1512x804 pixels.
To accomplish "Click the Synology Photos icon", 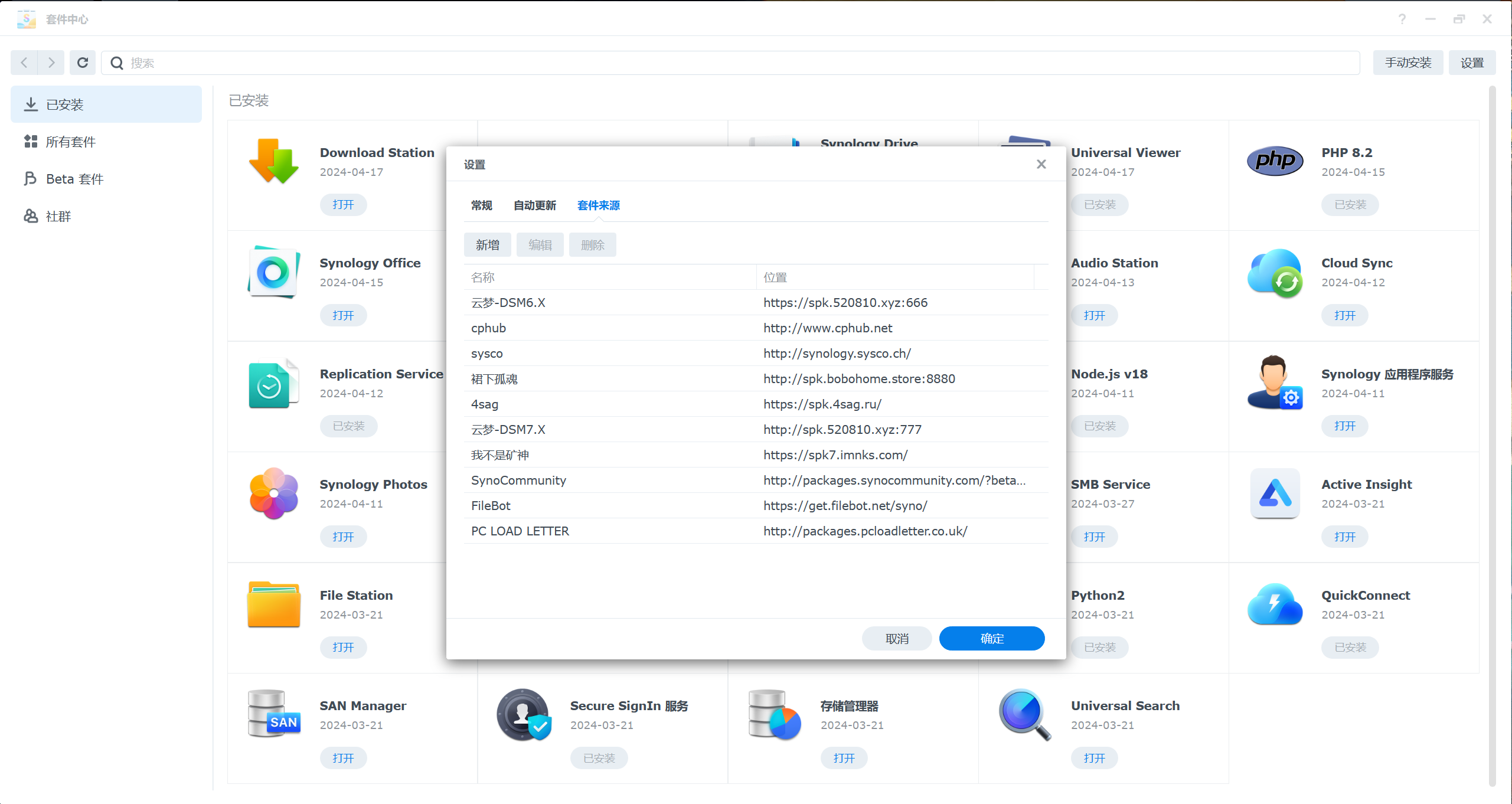I will pos(274,493).
